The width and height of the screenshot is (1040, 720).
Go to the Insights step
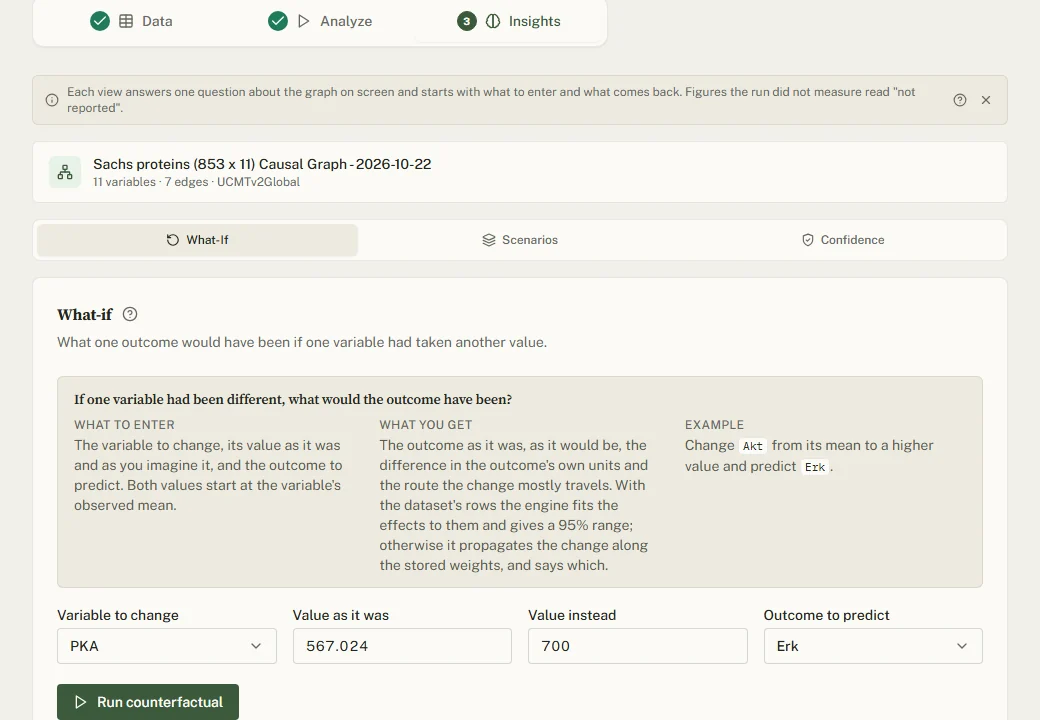pos(509,21)
